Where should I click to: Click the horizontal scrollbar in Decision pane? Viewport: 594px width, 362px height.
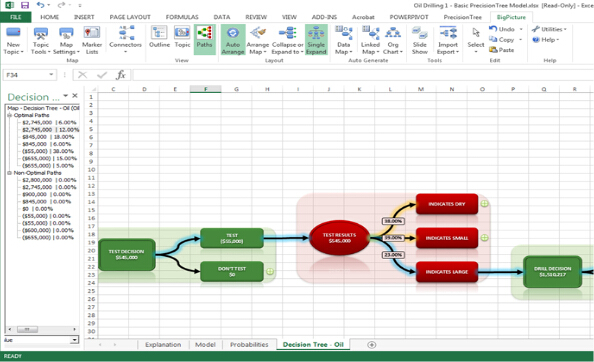coord(42,329)
